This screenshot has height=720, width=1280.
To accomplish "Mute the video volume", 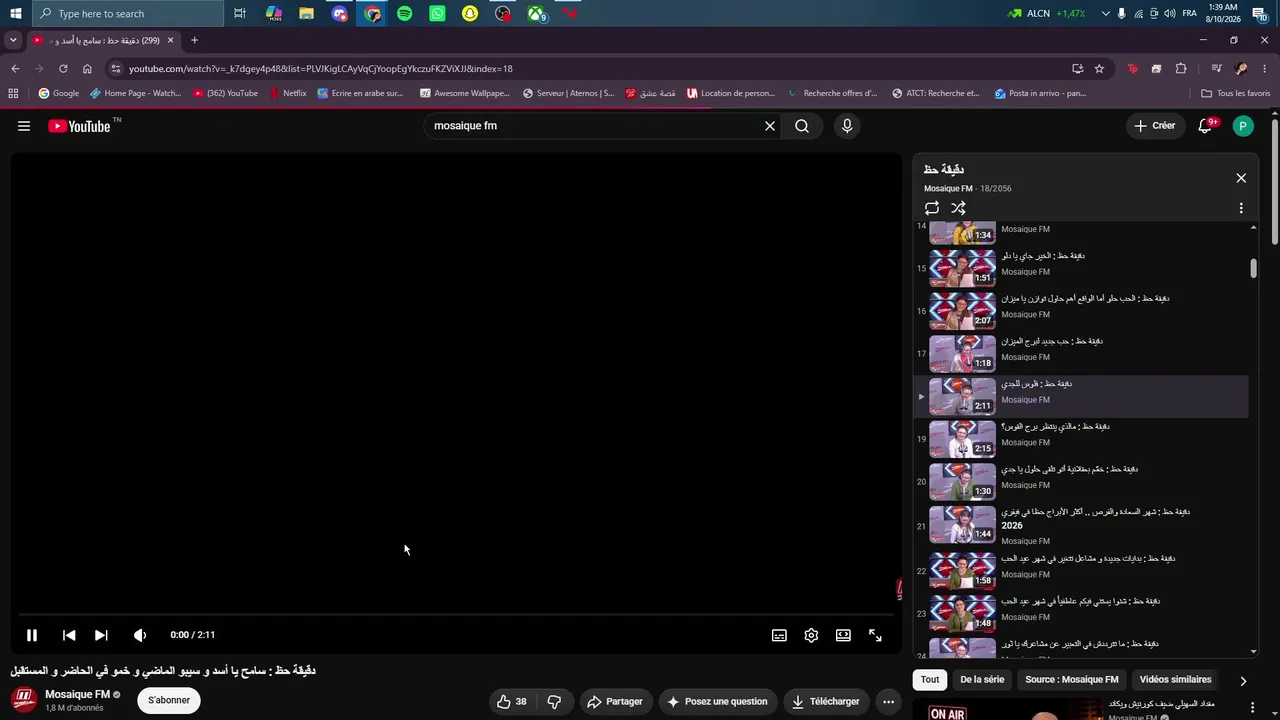I will (x=140, y=635).
